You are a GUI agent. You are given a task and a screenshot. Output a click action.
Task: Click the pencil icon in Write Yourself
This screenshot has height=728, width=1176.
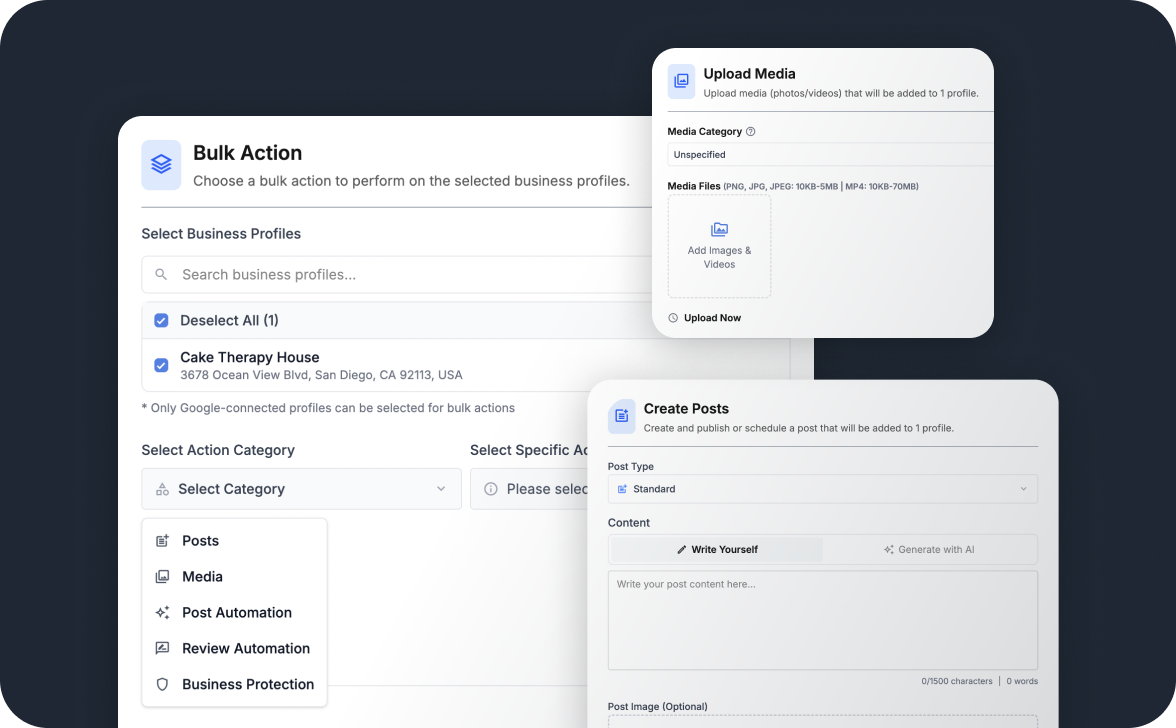coord(682,550)
